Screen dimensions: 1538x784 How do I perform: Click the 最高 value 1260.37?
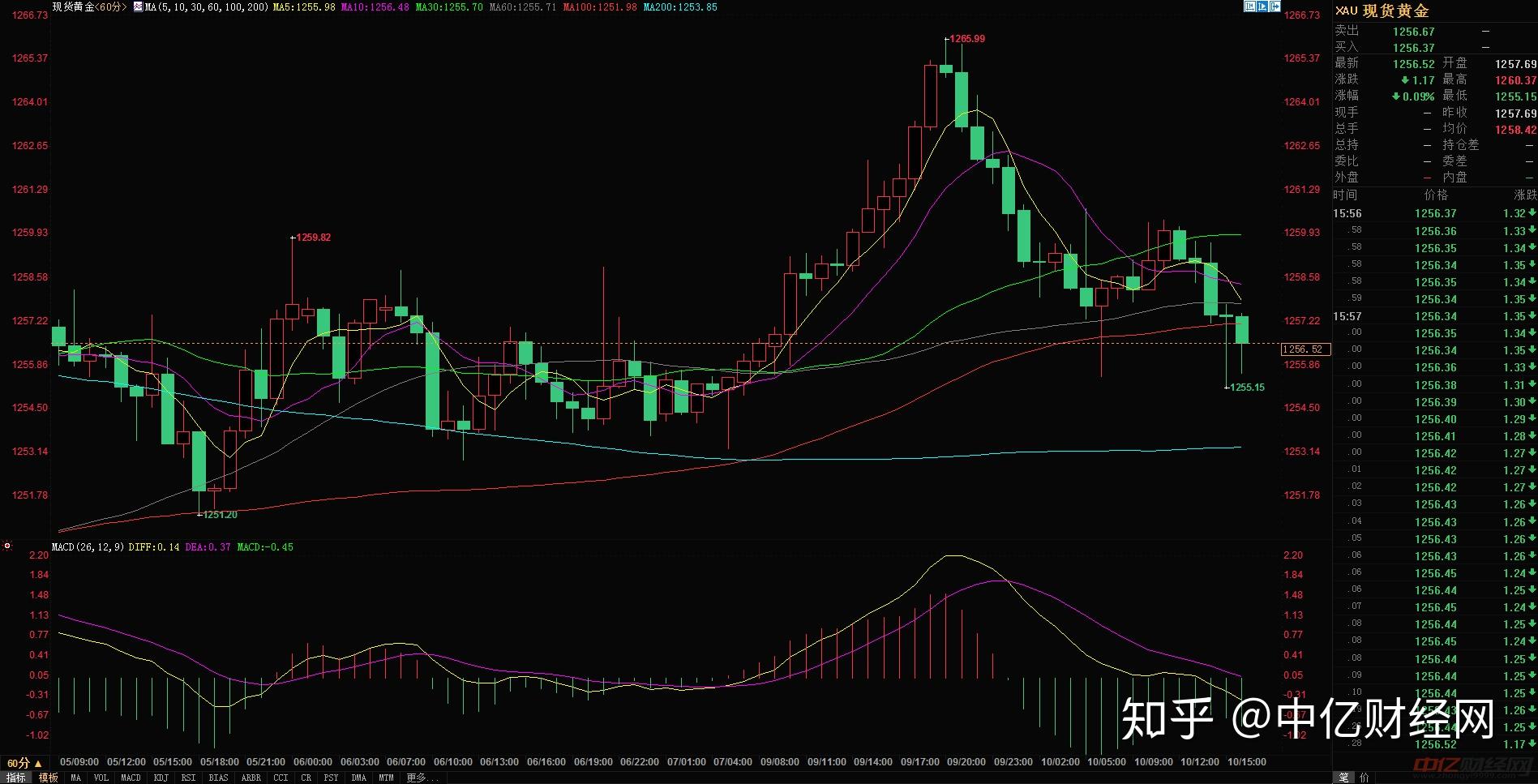tap(1516, 80)
